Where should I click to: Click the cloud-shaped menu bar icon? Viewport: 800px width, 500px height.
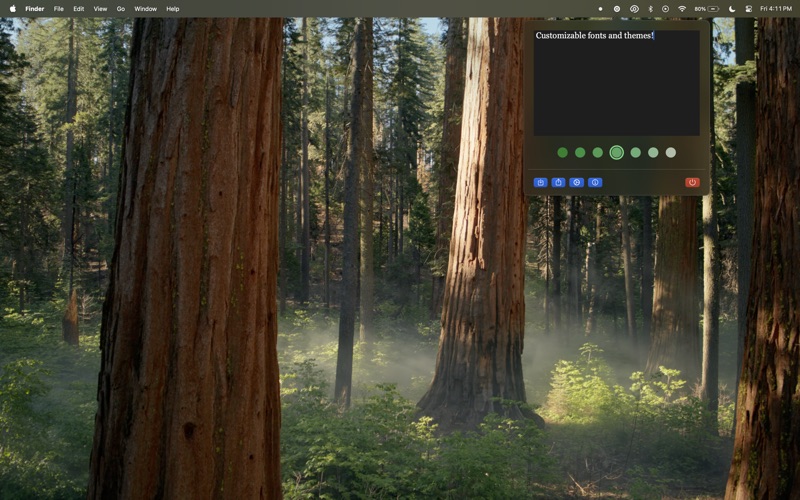tap(634, 9)
